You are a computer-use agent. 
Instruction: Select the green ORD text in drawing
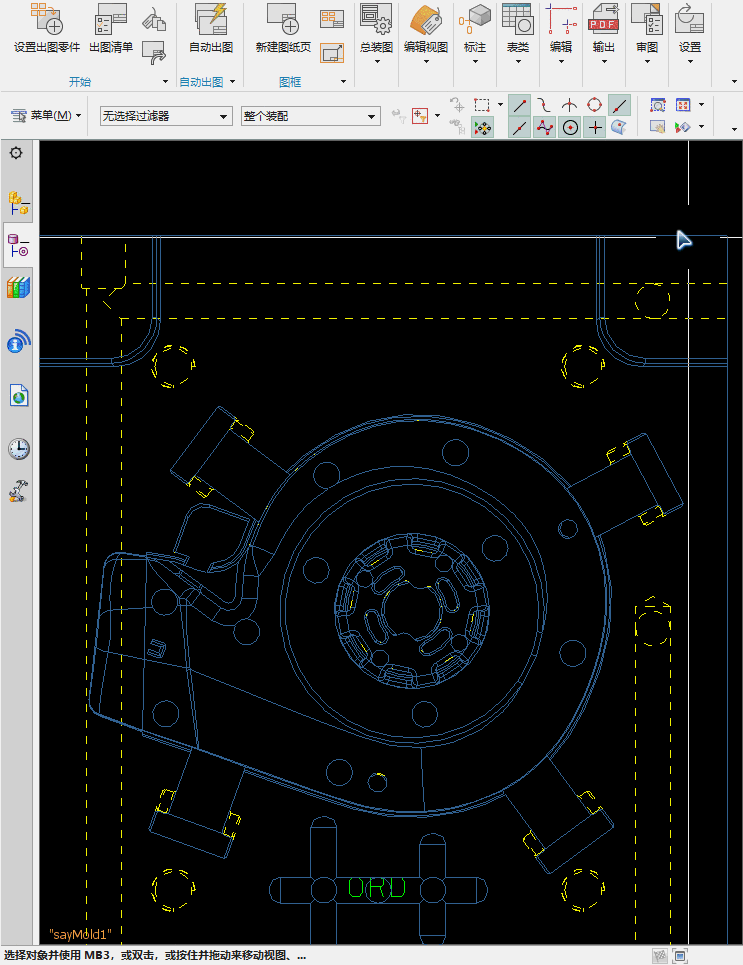coord(377,887)
